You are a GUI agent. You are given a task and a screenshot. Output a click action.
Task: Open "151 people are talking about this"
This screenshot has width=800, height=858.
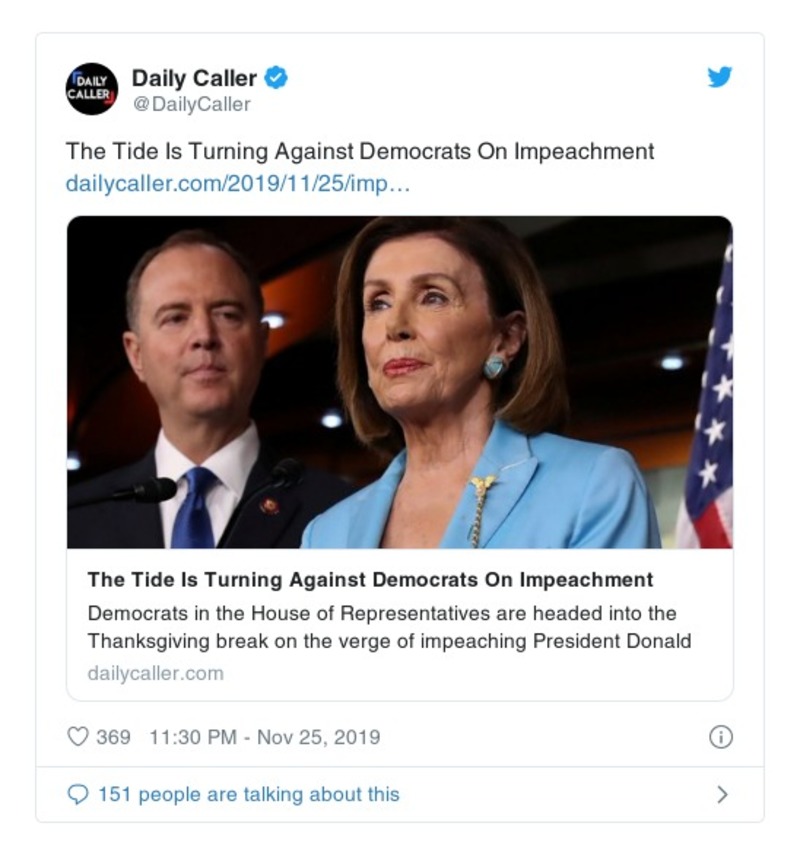[x=249, y=795]
